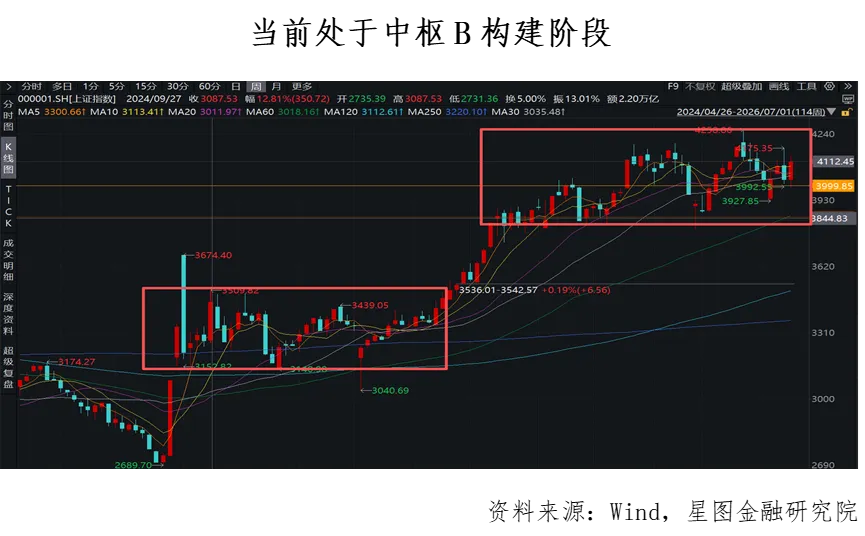The width and height of the screenshot is (865, 536).
Task: Expand toolbar with double-chevron icon
Action: 848,87
